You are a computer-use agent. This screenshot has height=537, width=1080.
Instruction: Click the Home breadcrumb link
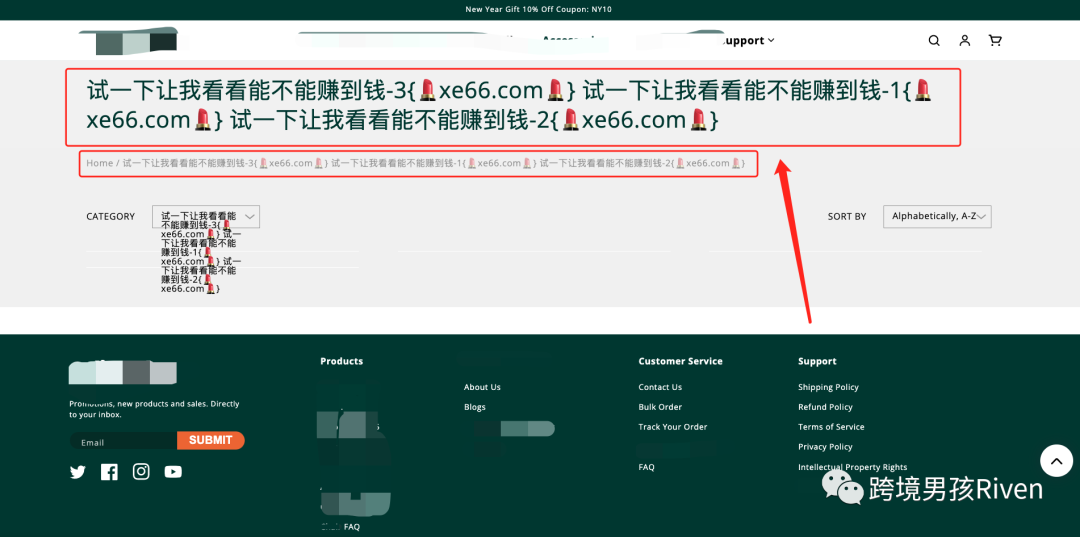point(99,163)
